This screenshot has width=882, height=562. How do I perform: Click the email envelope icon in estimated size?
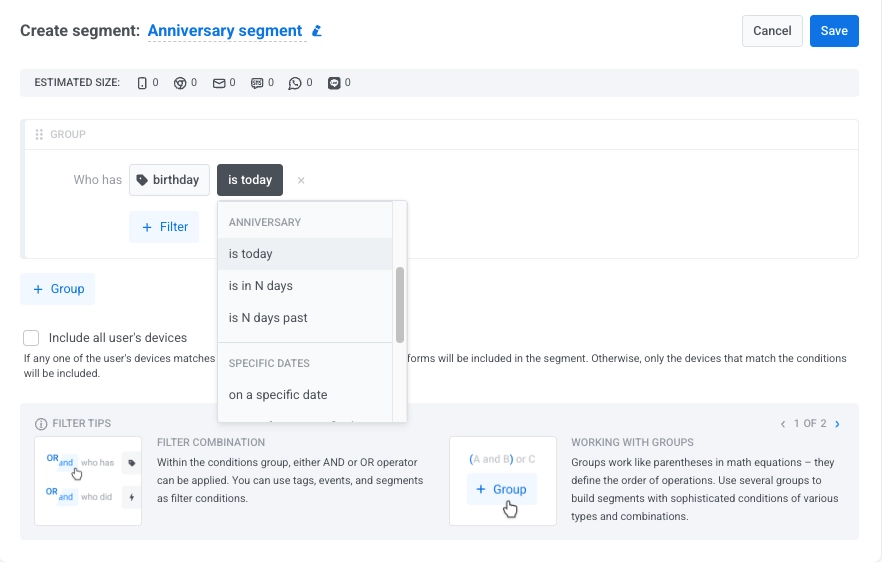[219, 83]
